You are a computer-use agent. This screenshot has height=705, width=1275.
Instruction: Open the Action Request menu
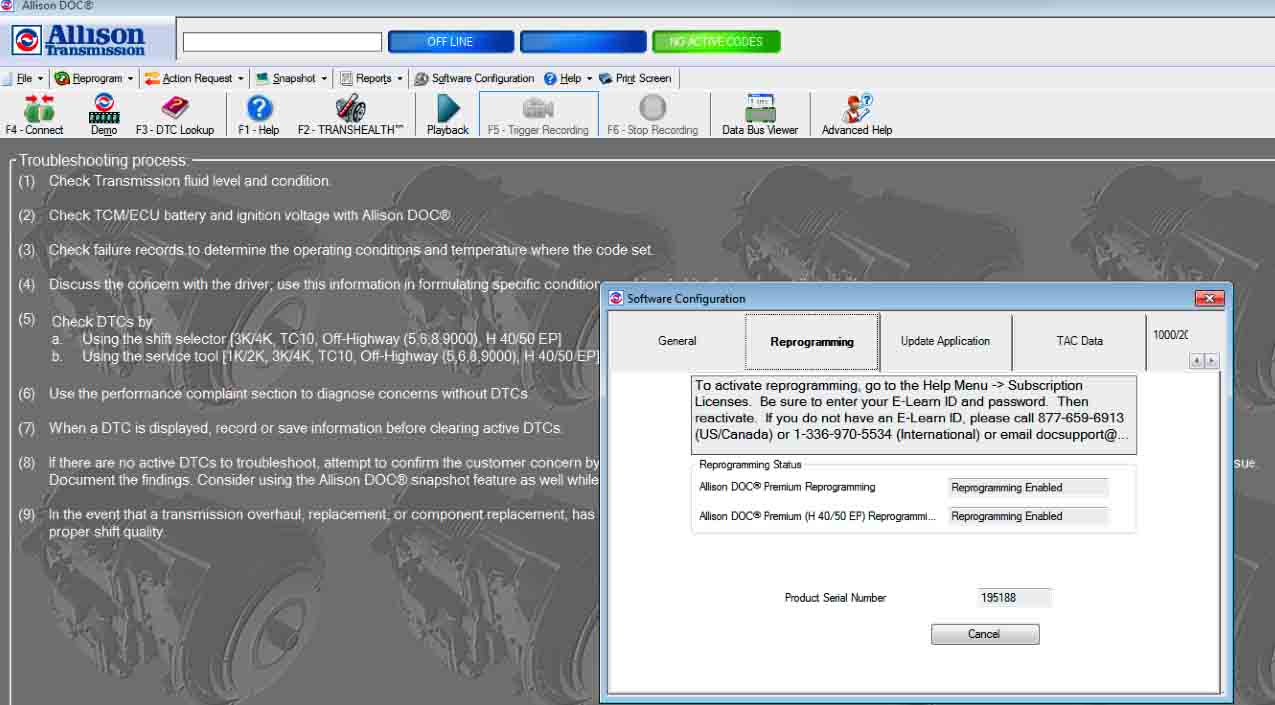tap(195, 78)
